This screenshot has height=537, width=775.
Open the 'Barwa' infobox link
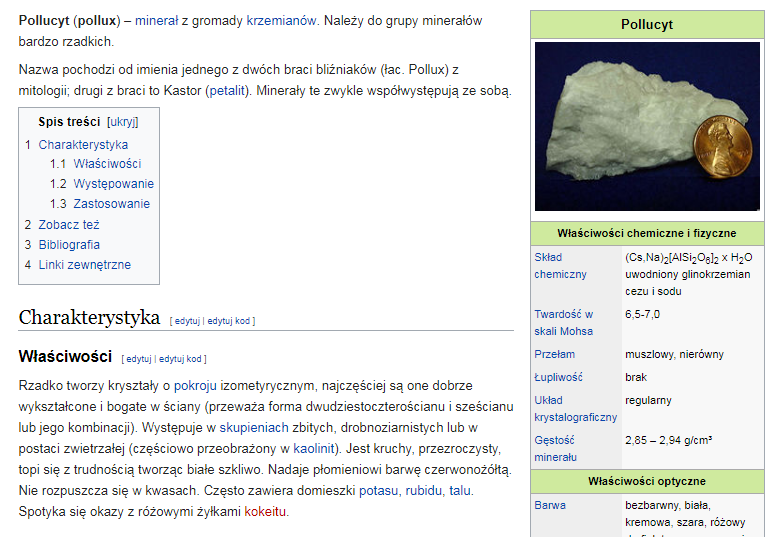pos(550,505)
